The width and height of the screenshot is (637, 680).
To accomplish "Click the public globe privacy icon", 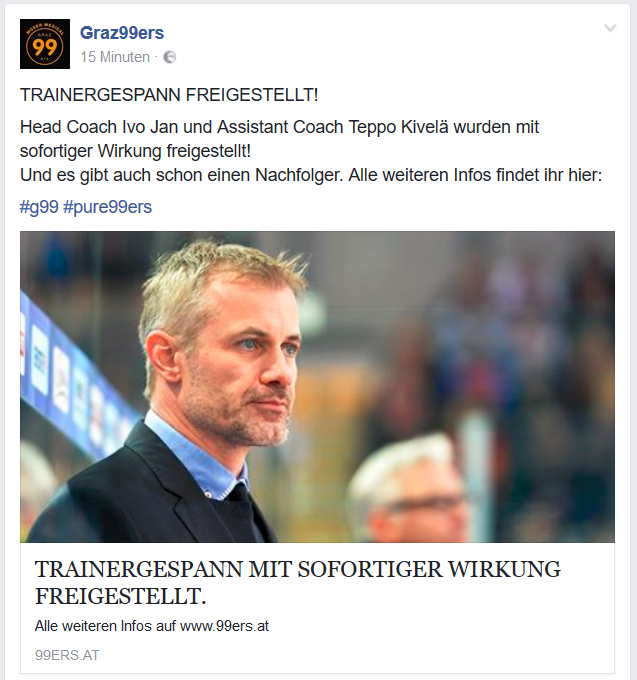I will [x=170, y=57].
